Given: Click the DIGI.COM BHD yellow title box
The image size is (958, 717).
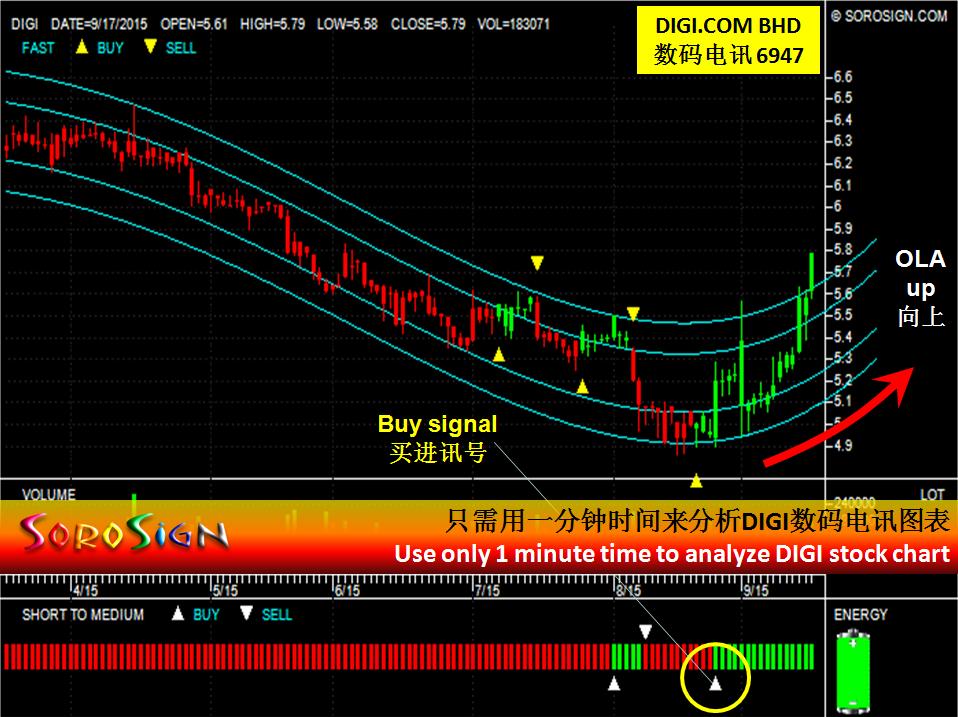Looking at the screenshot, I should pos(728,40).
